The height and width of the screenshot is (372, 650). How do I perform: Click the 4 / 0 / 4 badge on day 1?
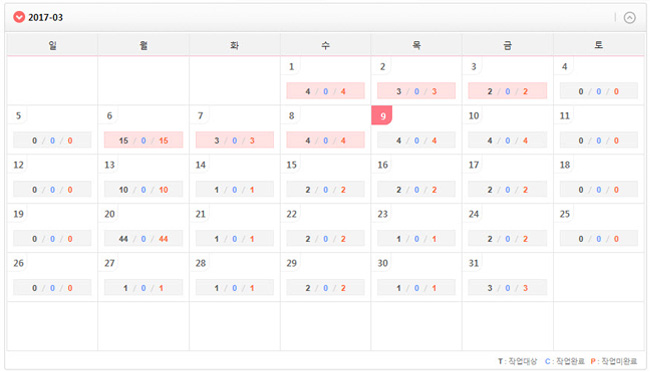pyautogui.click(x=325, y=91)
